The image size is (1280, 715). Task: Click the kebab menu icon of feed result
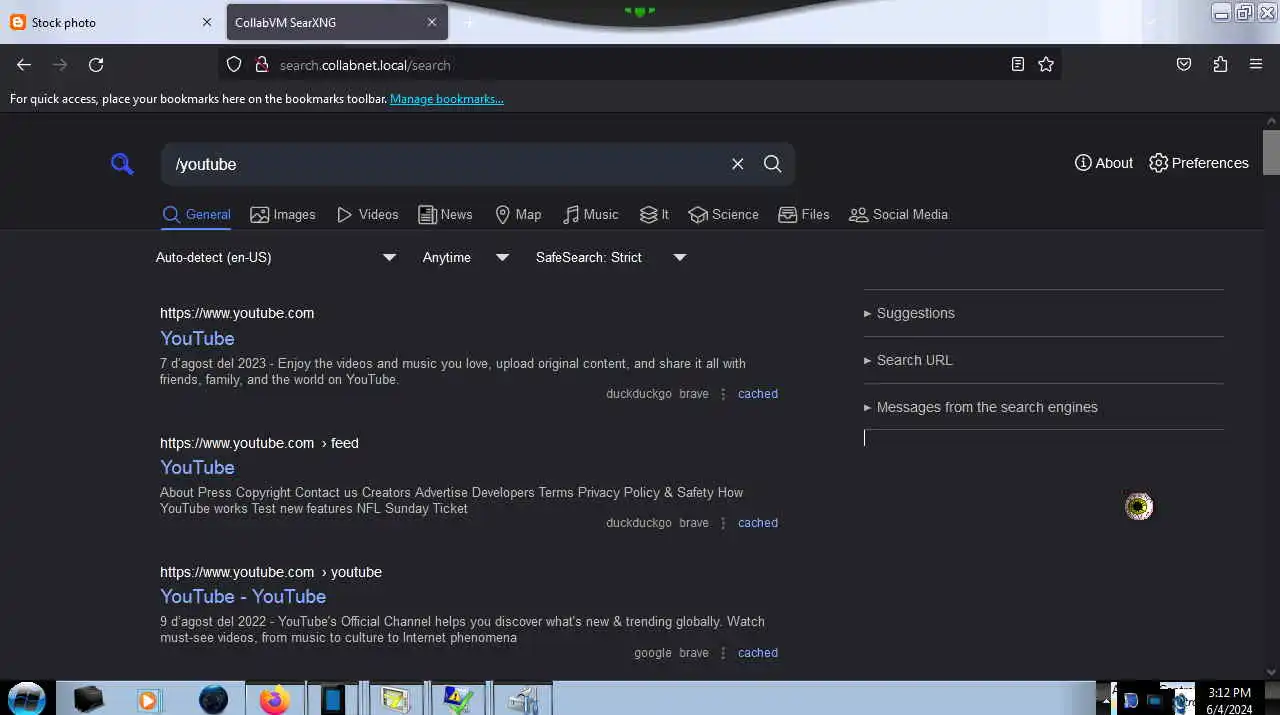723,523
